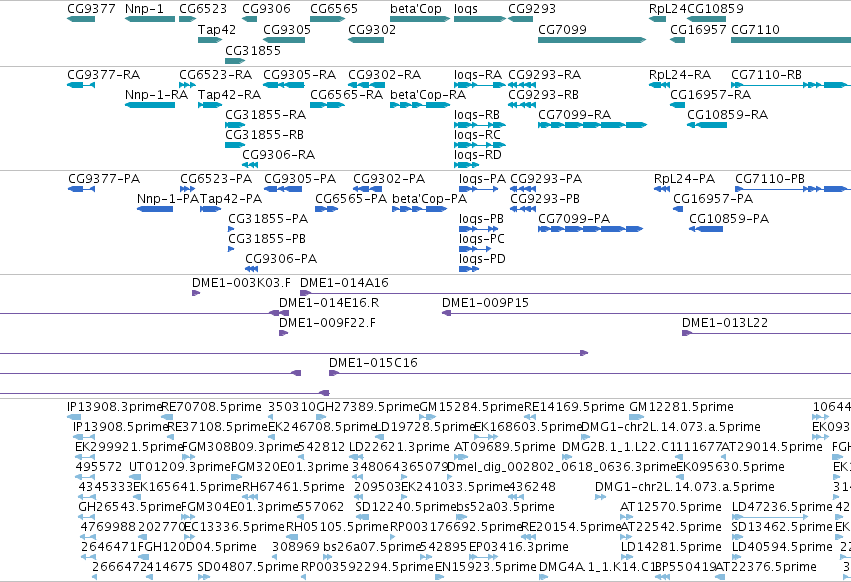The height and width of the screenshot is (582, 851).
Task: Click the SD13462.5prime EST label
Action: [x=782, y=527]
